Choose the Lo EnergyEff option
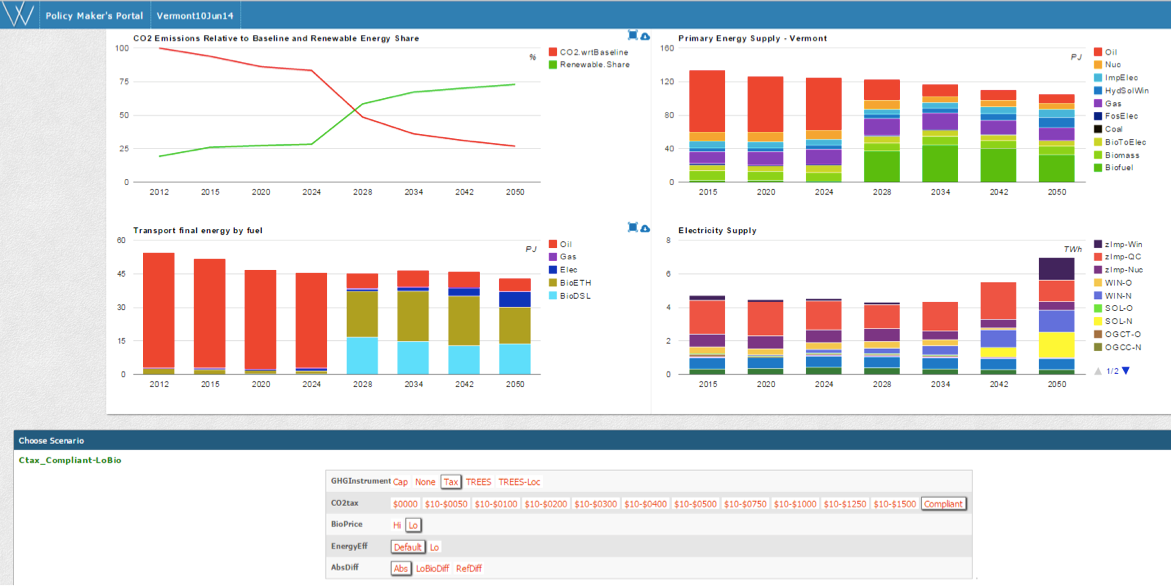Image resolution: width=1171 pixels, height=587 pixels. pos(434,547)
